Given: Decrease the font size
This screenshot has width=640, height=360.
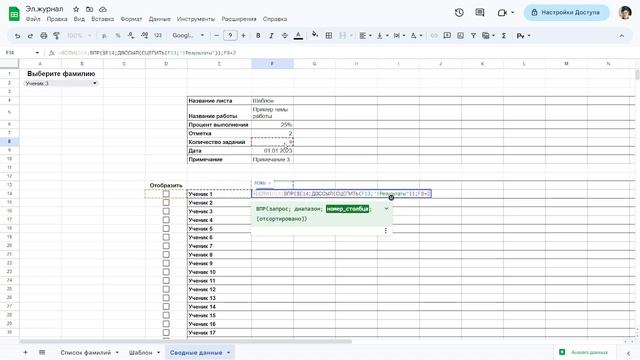Looking at the screenshot, I should tap(217, 36).
